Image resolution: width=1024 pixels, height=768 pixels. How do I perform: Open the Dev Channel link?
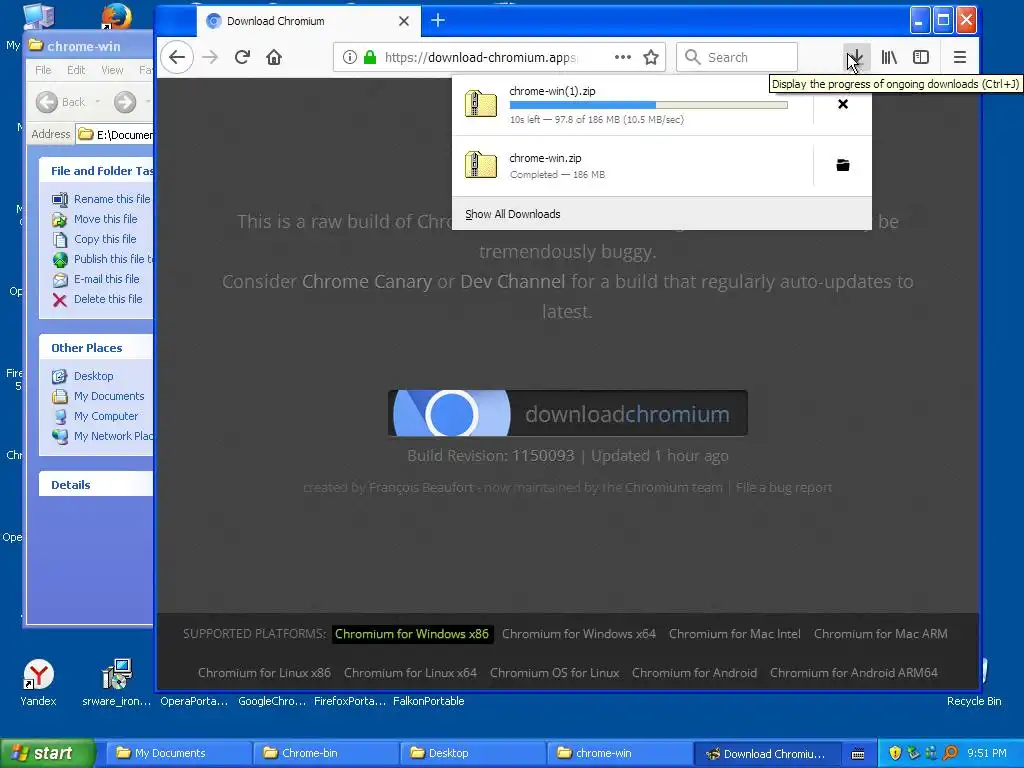tap(513, 281)
